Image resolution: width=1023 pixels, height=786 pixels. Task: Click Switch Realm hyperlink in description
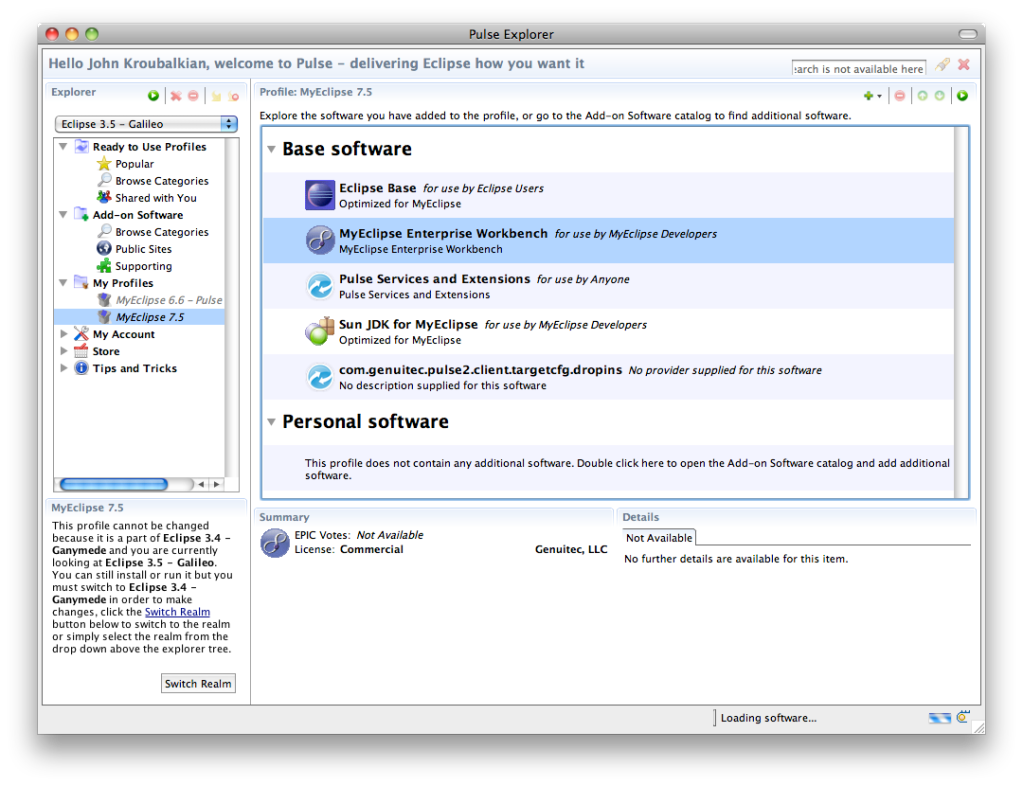coord(177,612)
